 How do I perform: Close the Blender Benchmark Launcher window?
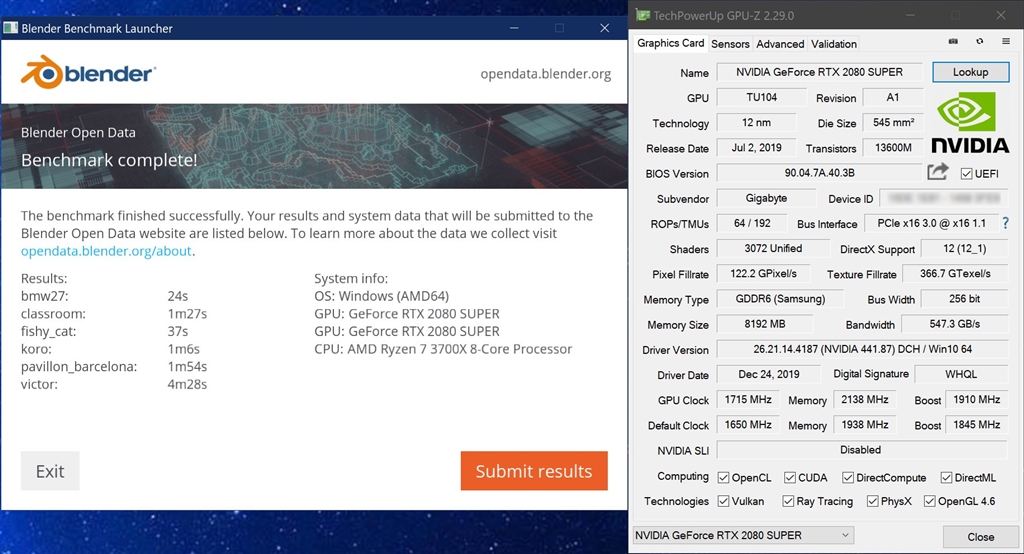click(604, 28)
